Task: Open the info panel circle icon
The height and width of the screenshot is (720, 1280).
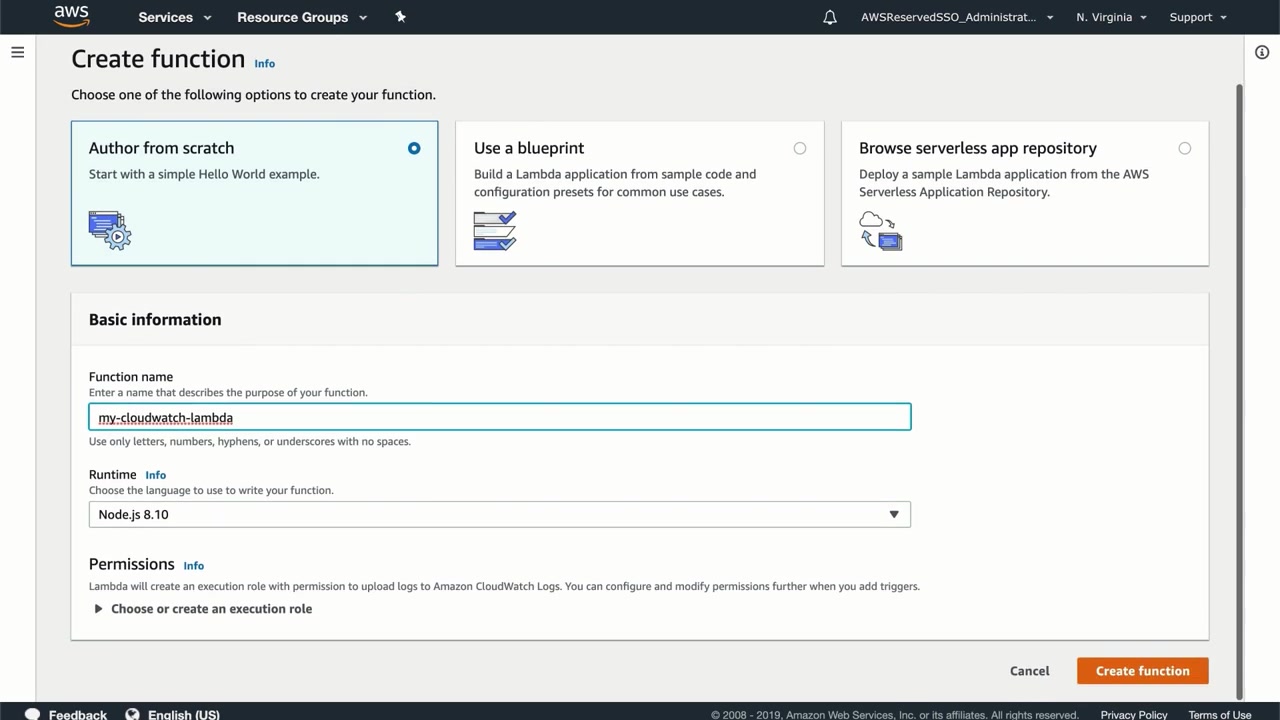Action: 1262,53
